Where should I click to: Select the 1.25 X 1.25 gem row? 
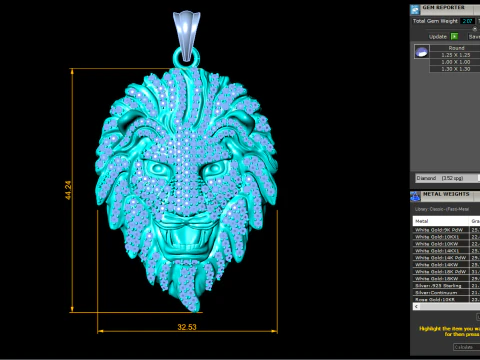tap(455, 55)
